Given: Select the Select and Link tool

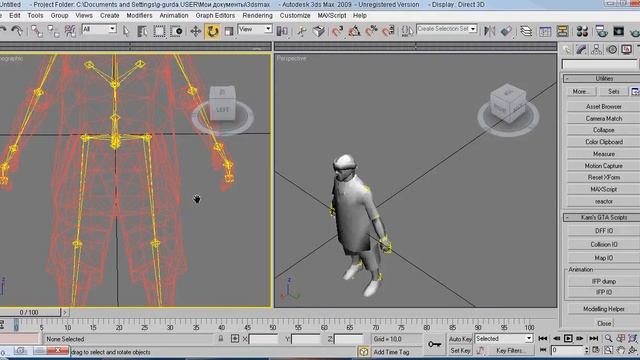Looking at the screenshot, I should point(37,31).
